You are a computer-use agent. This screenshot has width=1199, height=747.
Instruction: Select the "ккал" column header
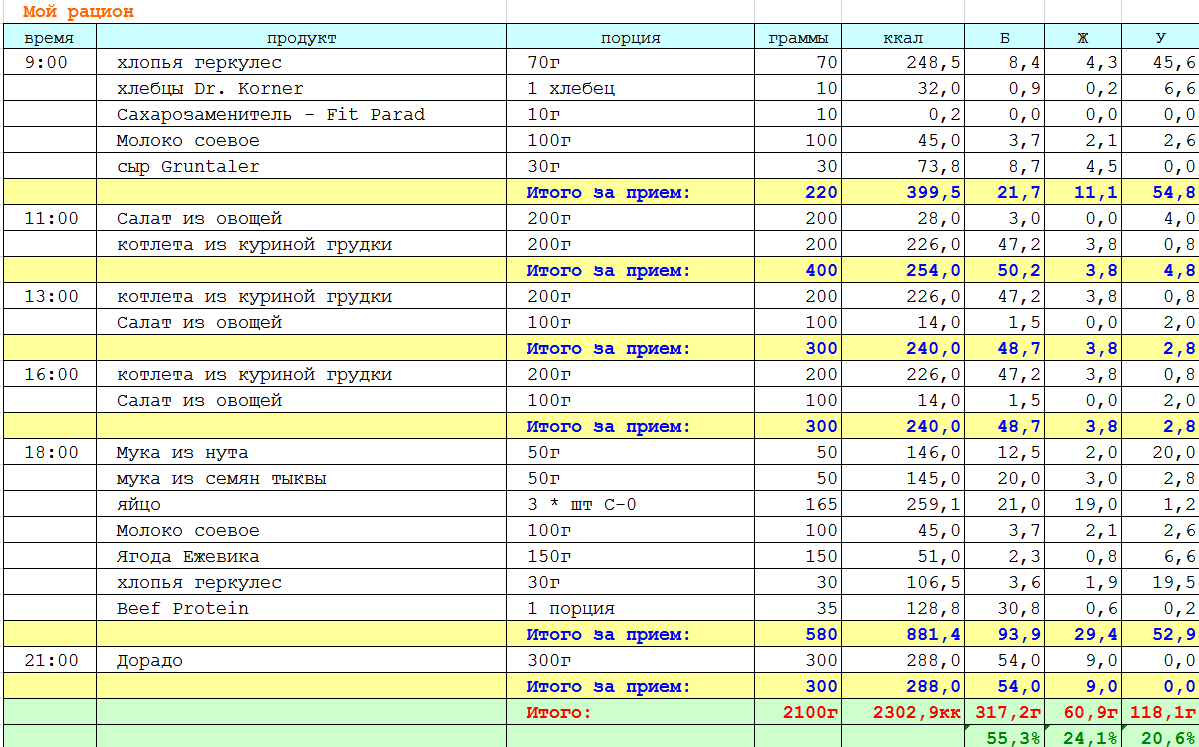coord(902,38)
